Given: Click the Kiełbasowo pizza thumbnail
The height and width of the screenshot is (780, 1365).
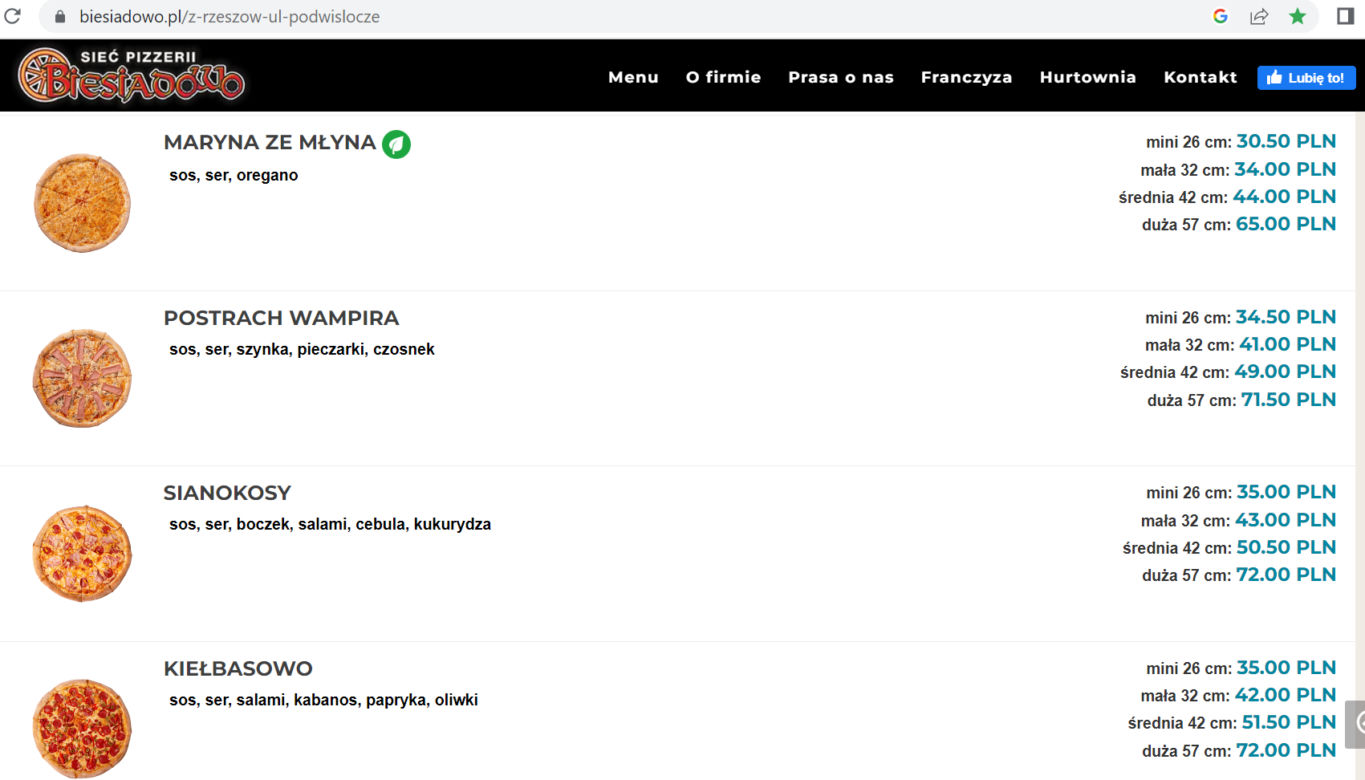Looking at the screenshot, I should pyautogui.click(x=82, y=728).
